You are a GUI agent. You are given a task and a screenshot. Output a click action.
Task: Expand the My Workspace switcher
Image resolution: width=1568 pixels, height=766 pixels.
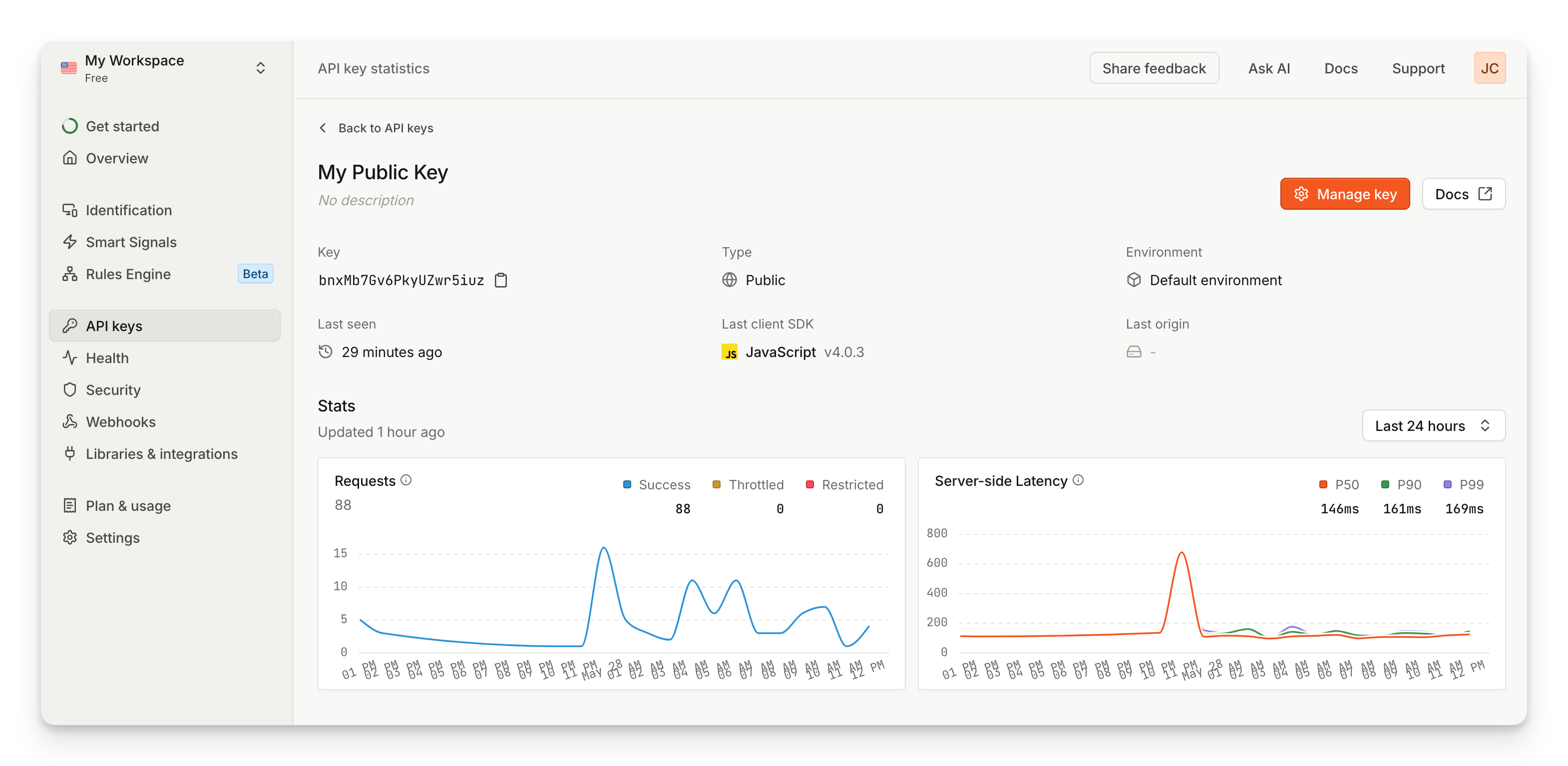tap(261, 68)
